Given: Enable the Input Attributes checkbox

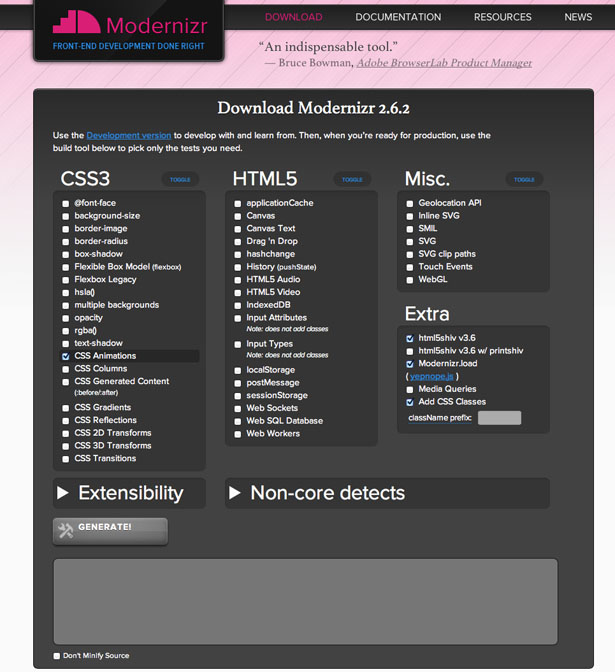Looking at the screenshot, I should coord(238,318).
